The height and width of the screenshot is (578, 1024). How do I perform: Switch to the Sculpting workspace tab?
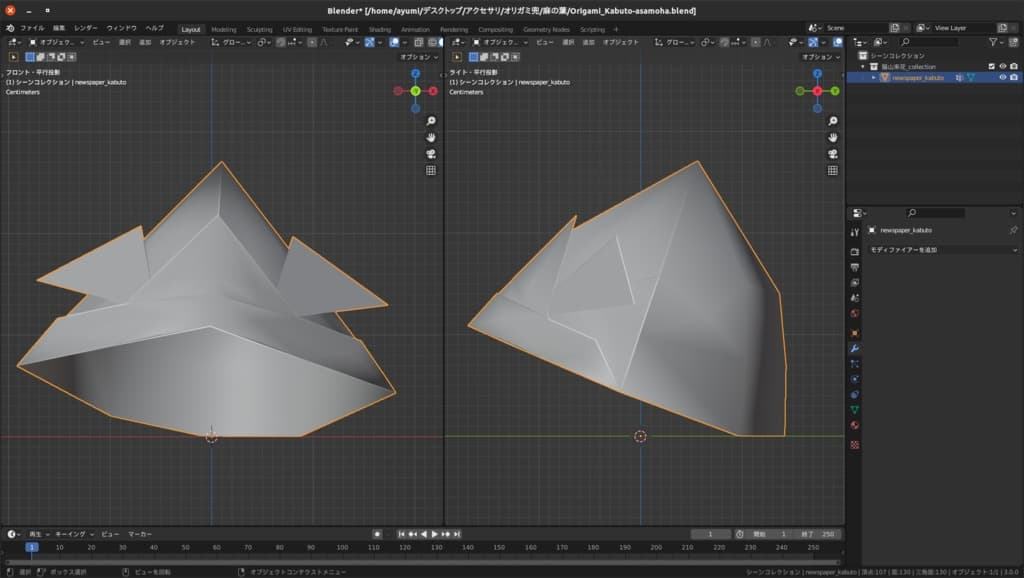pyautogui.click(x=259, y=29)
